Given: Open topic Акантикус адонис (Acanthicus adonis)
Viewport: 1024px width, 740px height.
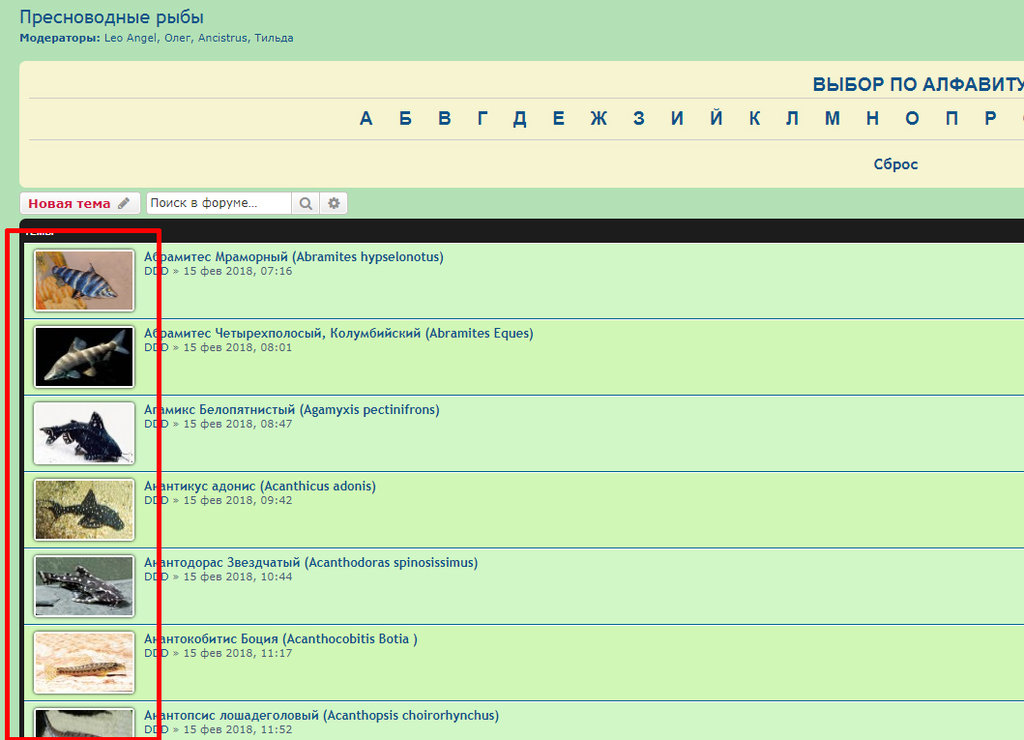Looking at the screenshot, I should [x=260, y=486].
